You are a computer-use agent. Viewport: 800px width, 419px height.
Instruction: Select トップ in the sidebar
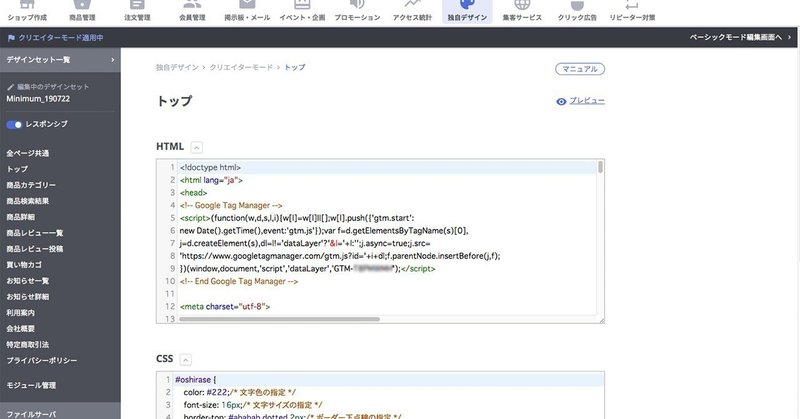click(x=17, y=169)
